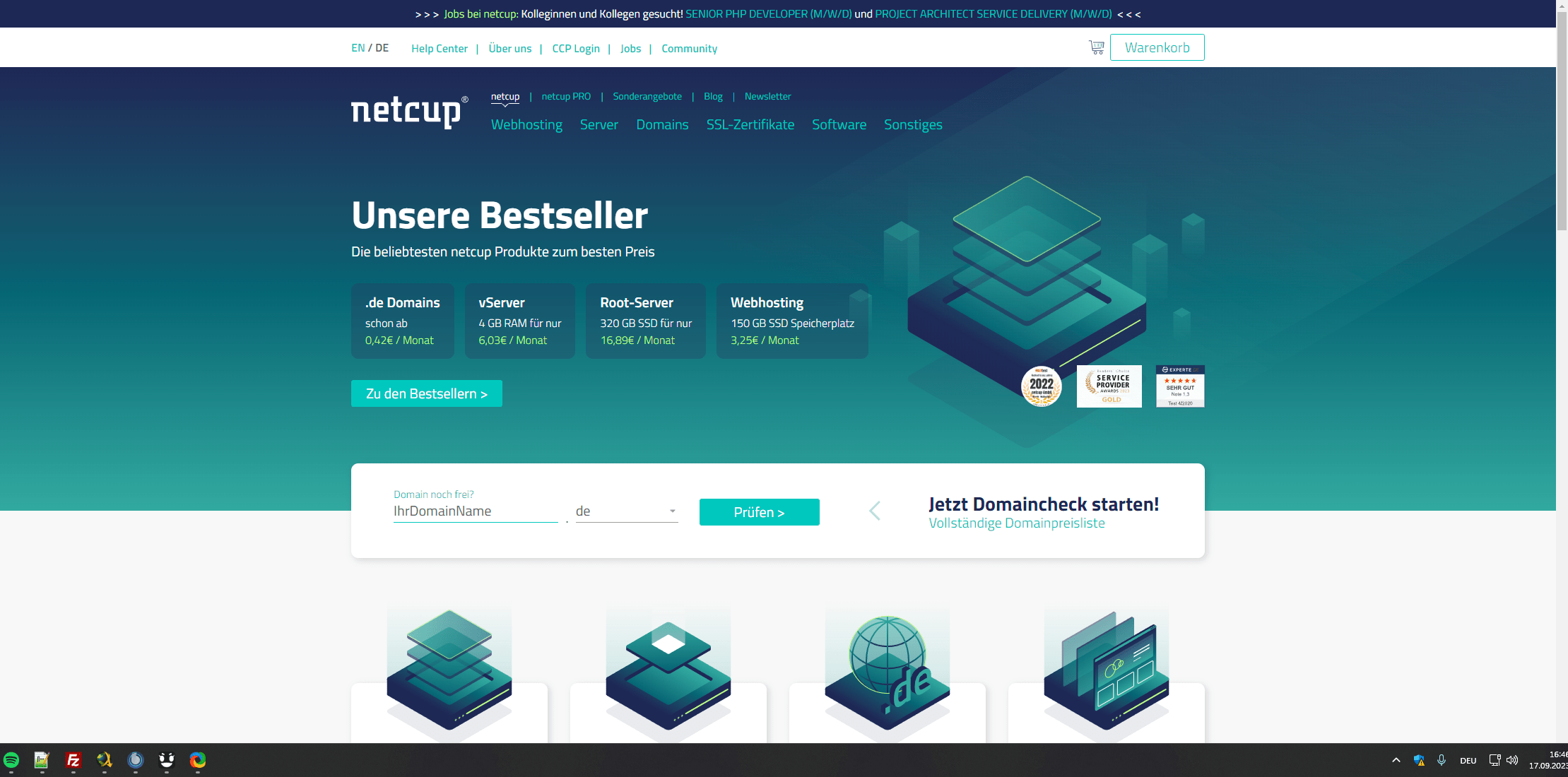Open the Sonderangebote link
The width and height of the screenshot is (1568, 777).
click(x=647, y=97)
